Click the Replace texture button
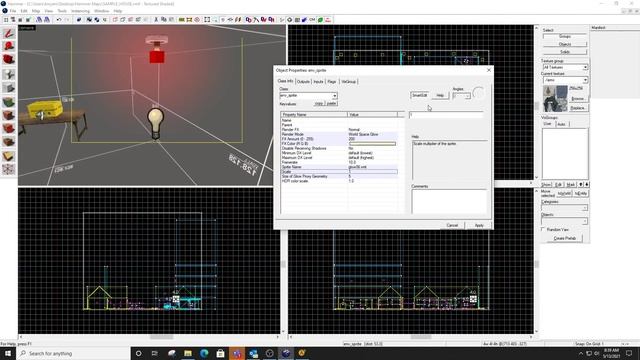Screen dimensions: 640x360 [577, 108]
